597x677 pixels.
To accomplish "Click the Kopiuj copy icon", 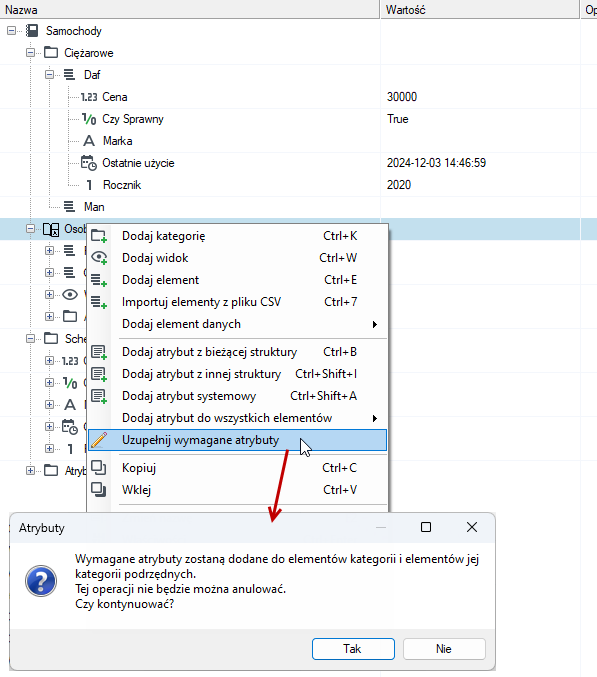I will [99, 468].
